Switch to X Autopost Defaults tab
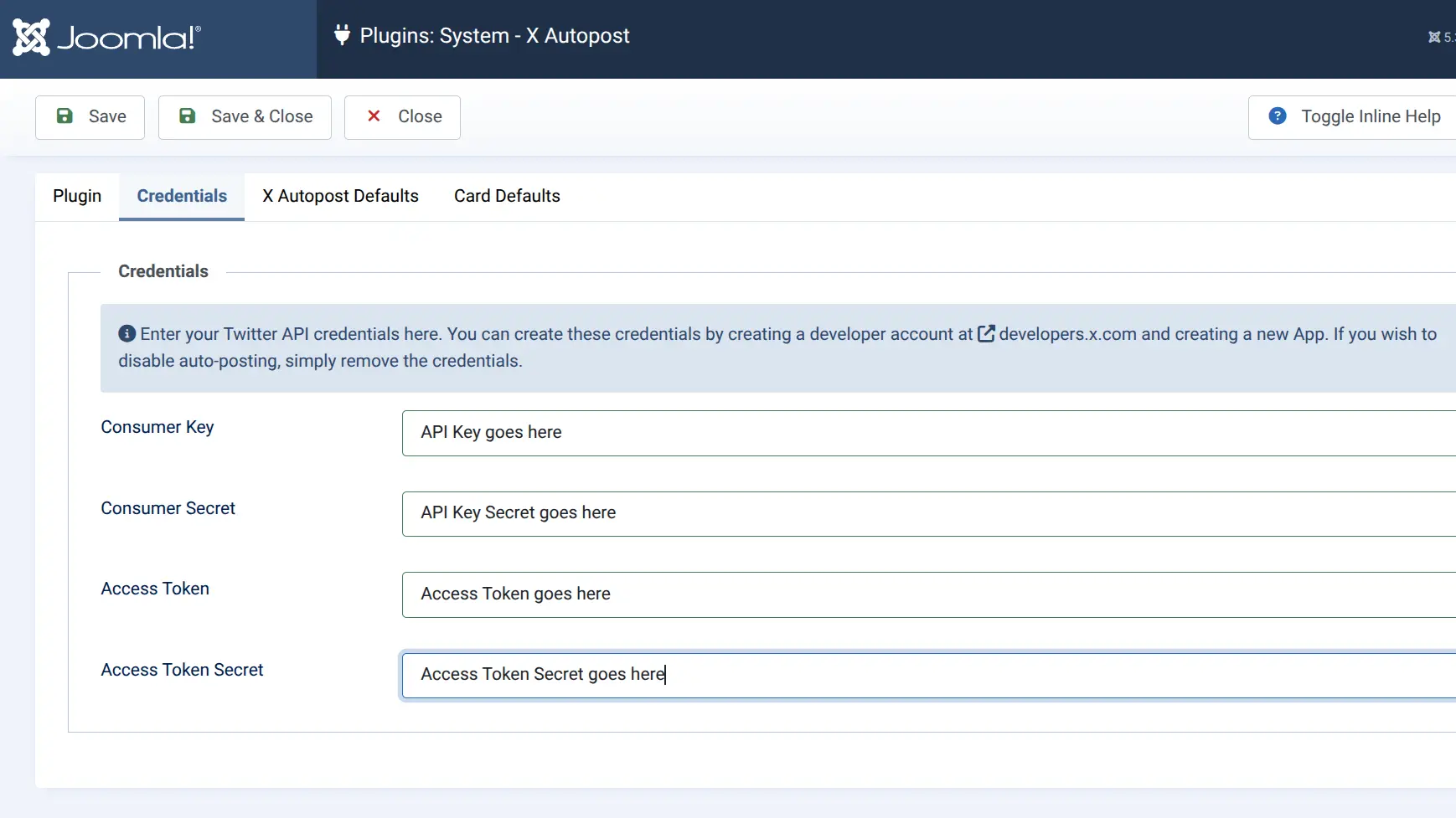This screenshot has width=1456, height=818. pyautogui.click(x=340, y=196)
